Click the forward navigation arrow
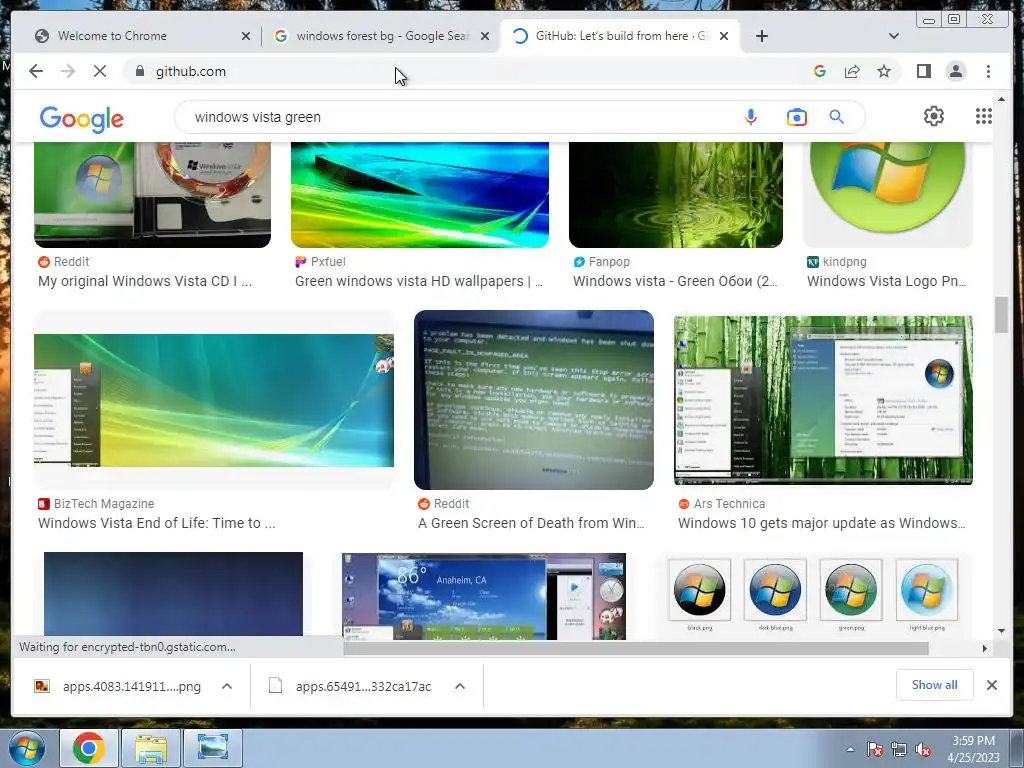Image resolution: width=1024 pixels, height=768 pixels. (x=68, y=71)
